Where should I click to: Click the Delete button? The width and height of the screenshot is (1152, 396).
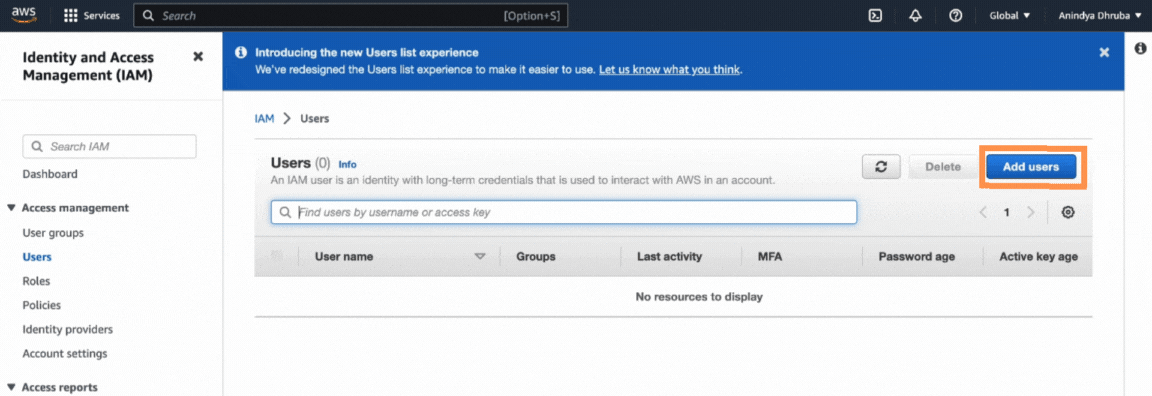943,167
